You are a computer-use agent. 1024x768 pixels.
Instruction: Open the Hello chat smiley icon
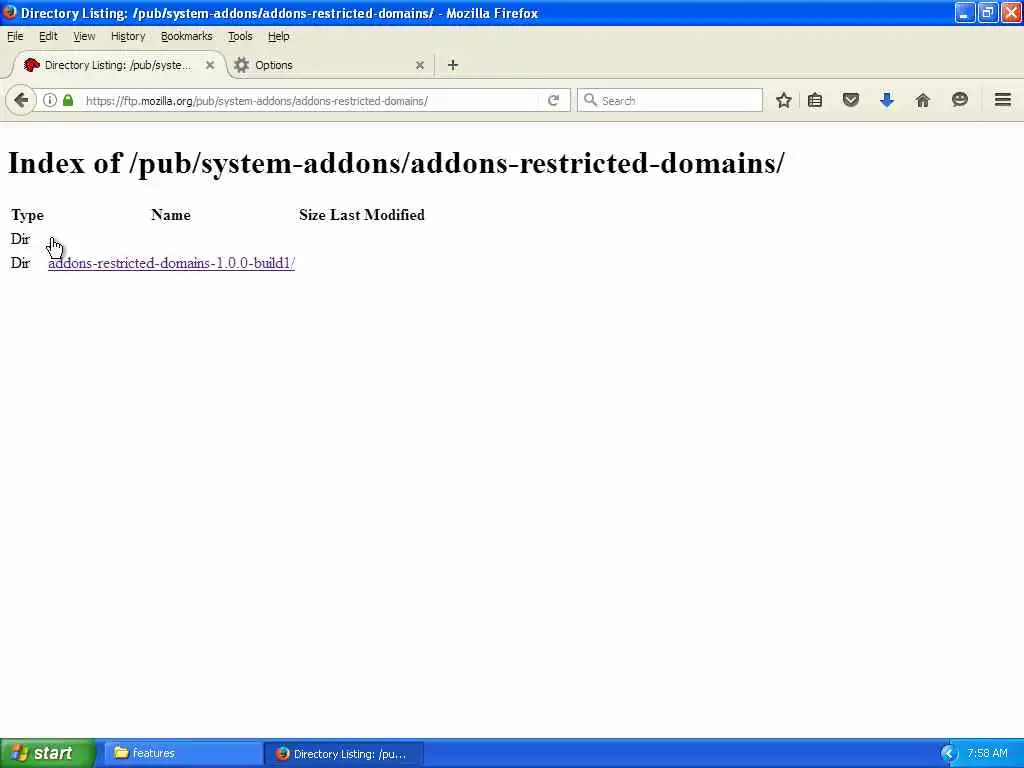959,101
